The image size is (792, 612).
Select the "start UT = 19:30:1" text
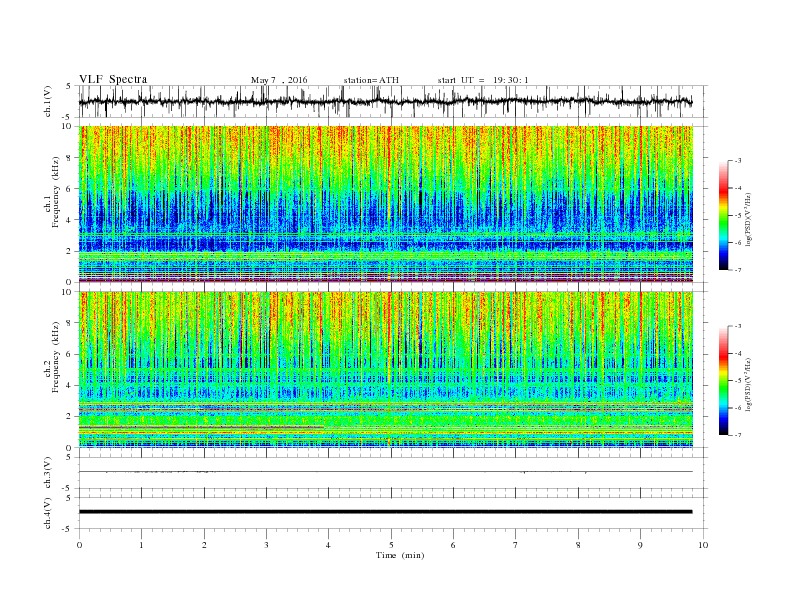point(483,80)
